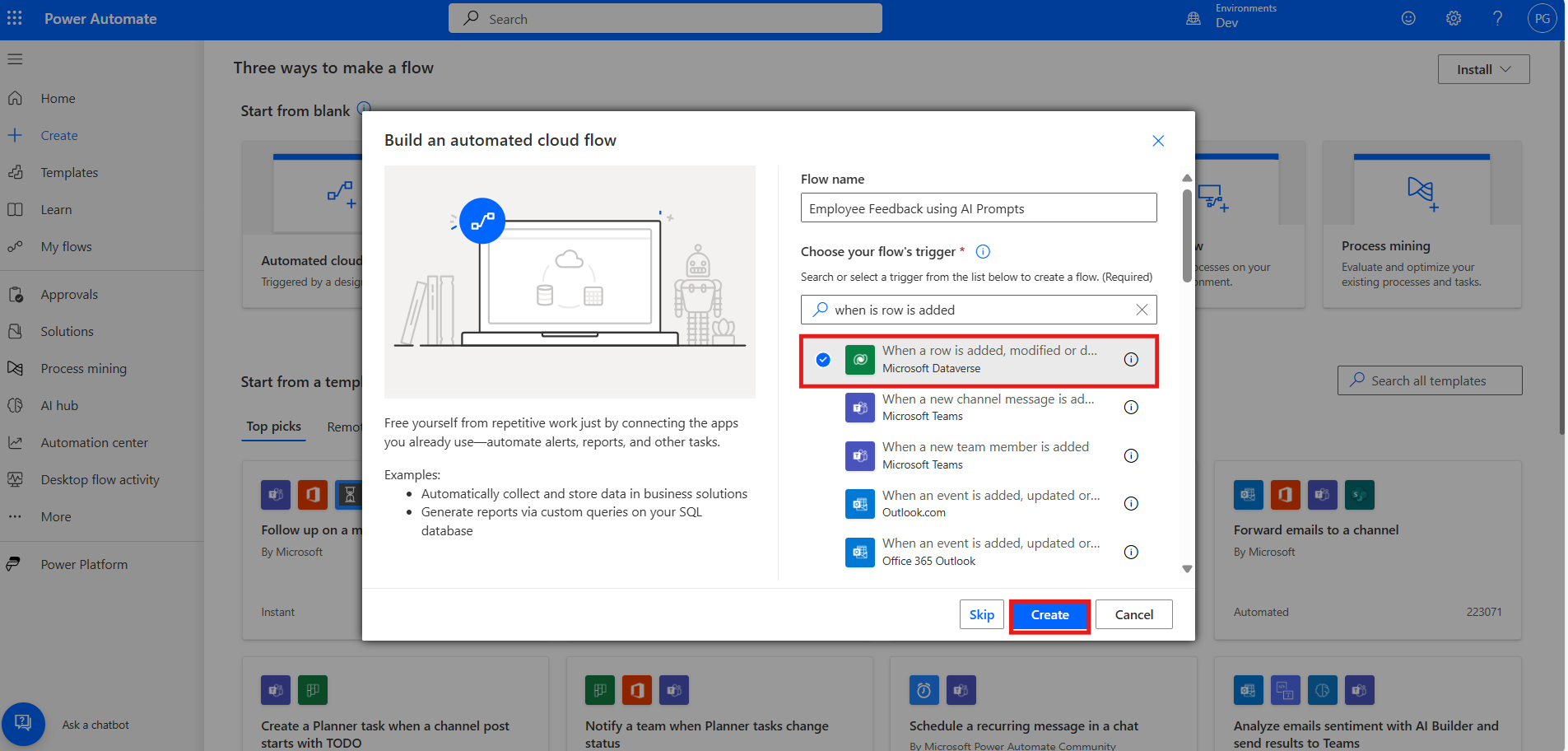
Task: Open My flows in the sidebar
Action: (66, 247)
